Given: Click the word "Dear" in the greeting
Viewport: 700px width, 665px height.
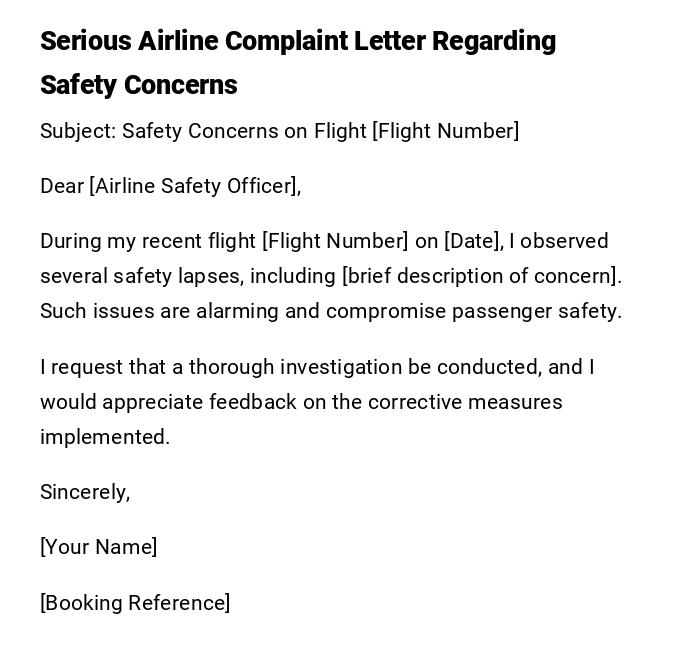Looking at the screenshot, I should [62, 186].
